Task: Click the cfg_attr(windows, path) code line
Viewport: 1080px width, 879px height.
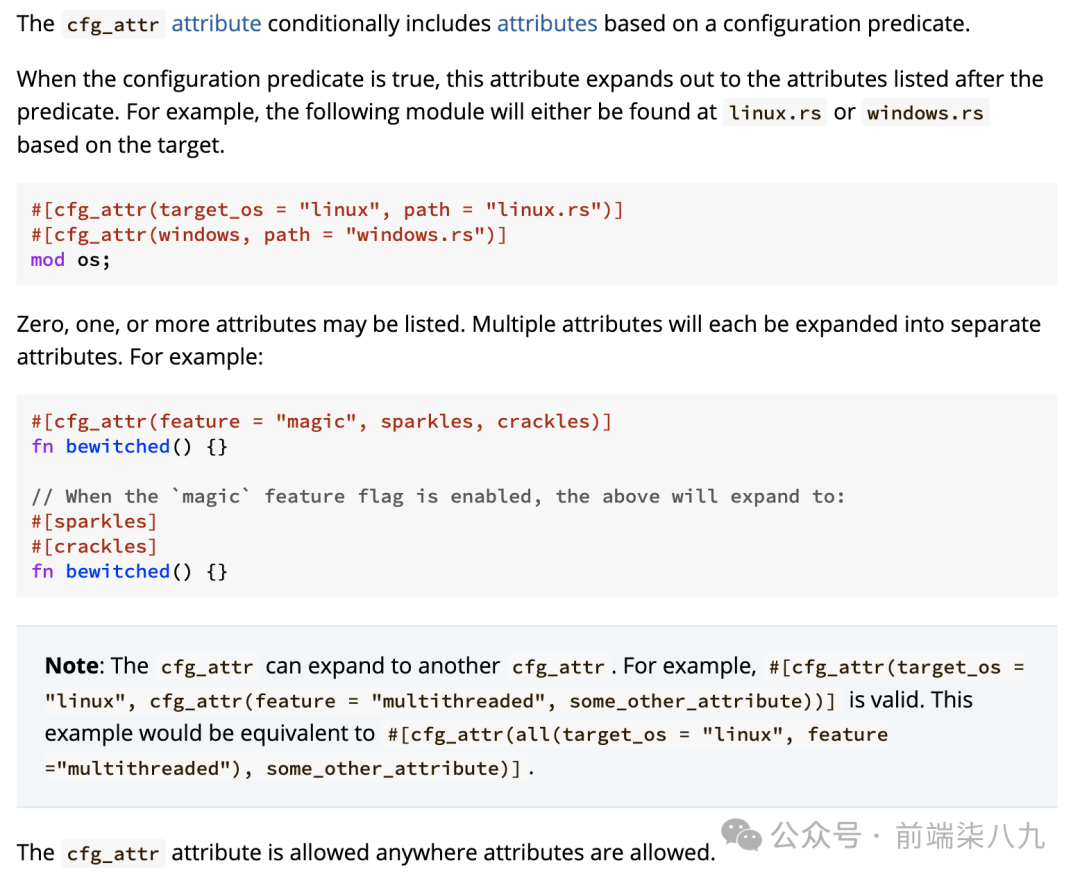Action: click(x=269, y=235)
